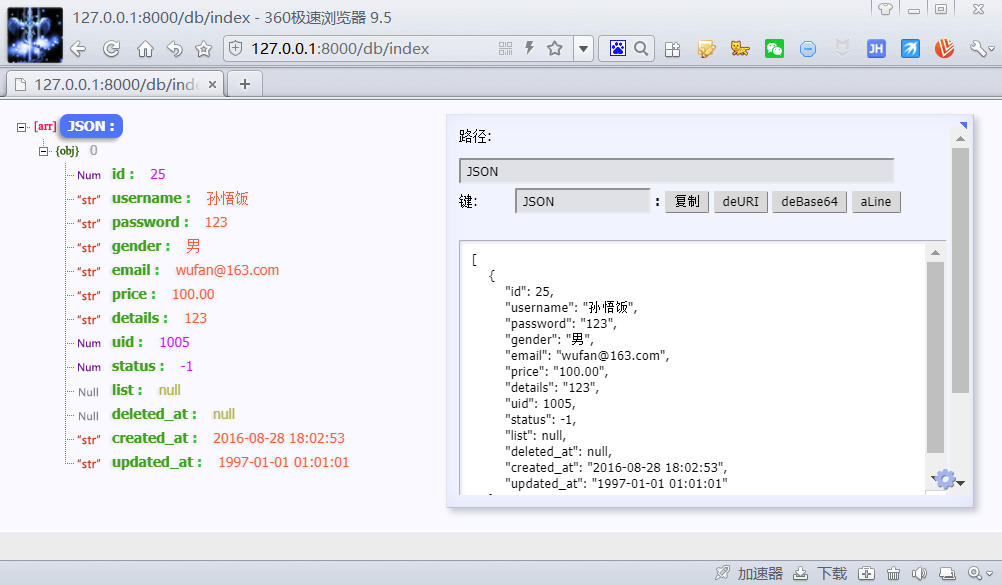Open address bar history dropdown arrow
Viewport: 1002px width, 585px height.
click(x=583, y=49)
